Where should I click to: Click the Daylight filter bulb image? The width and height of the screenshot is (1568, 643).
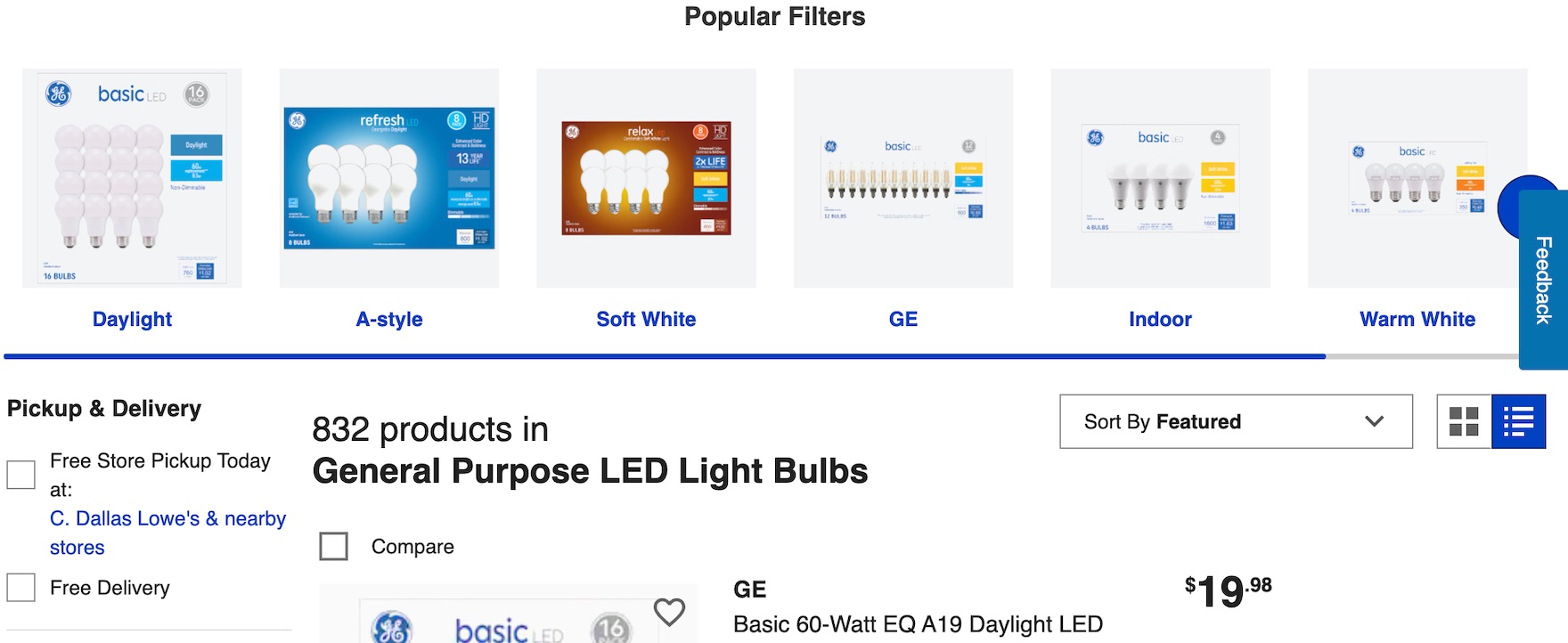132,178
